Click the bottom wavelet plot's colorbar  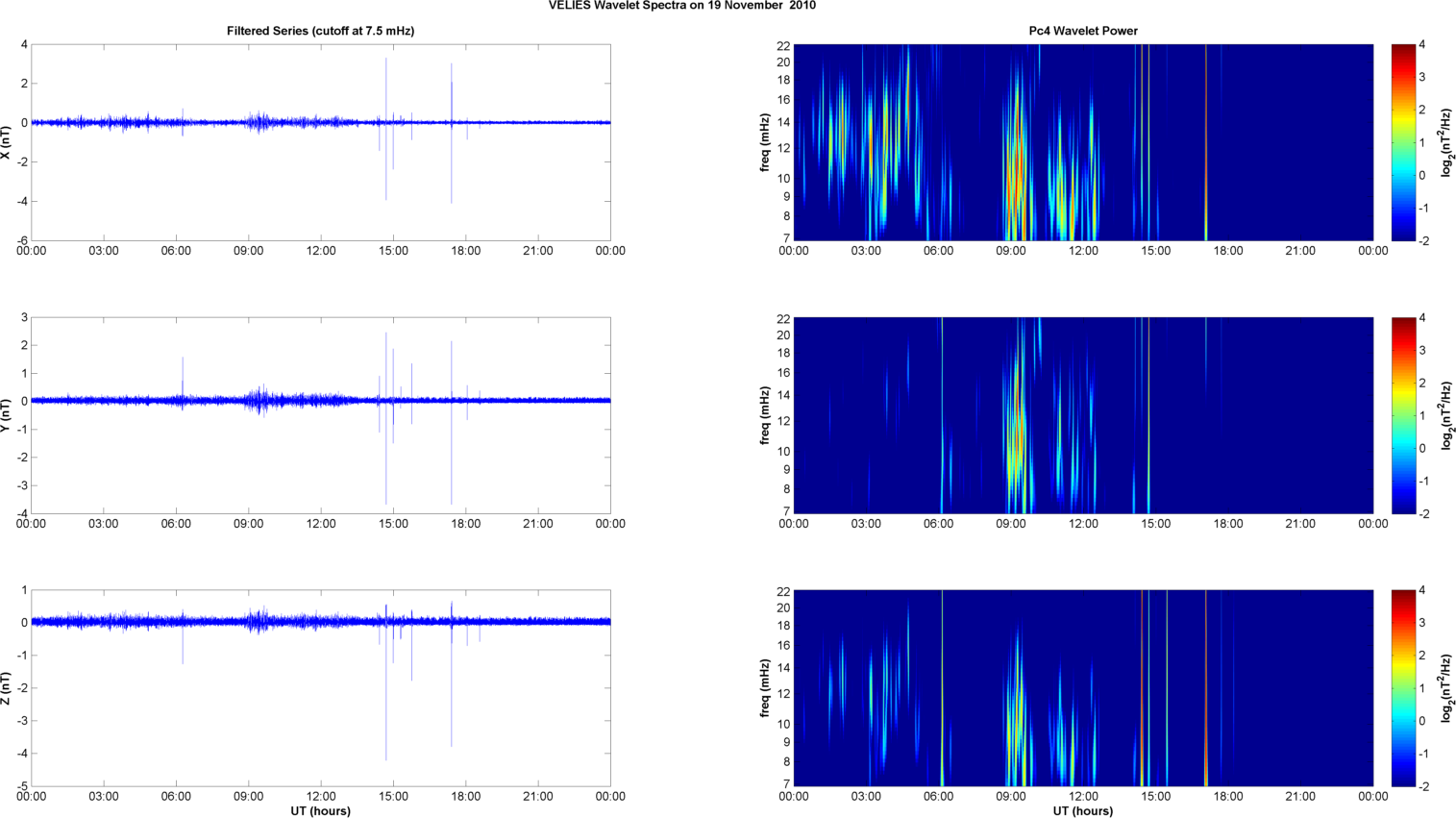pos(1403,688)
